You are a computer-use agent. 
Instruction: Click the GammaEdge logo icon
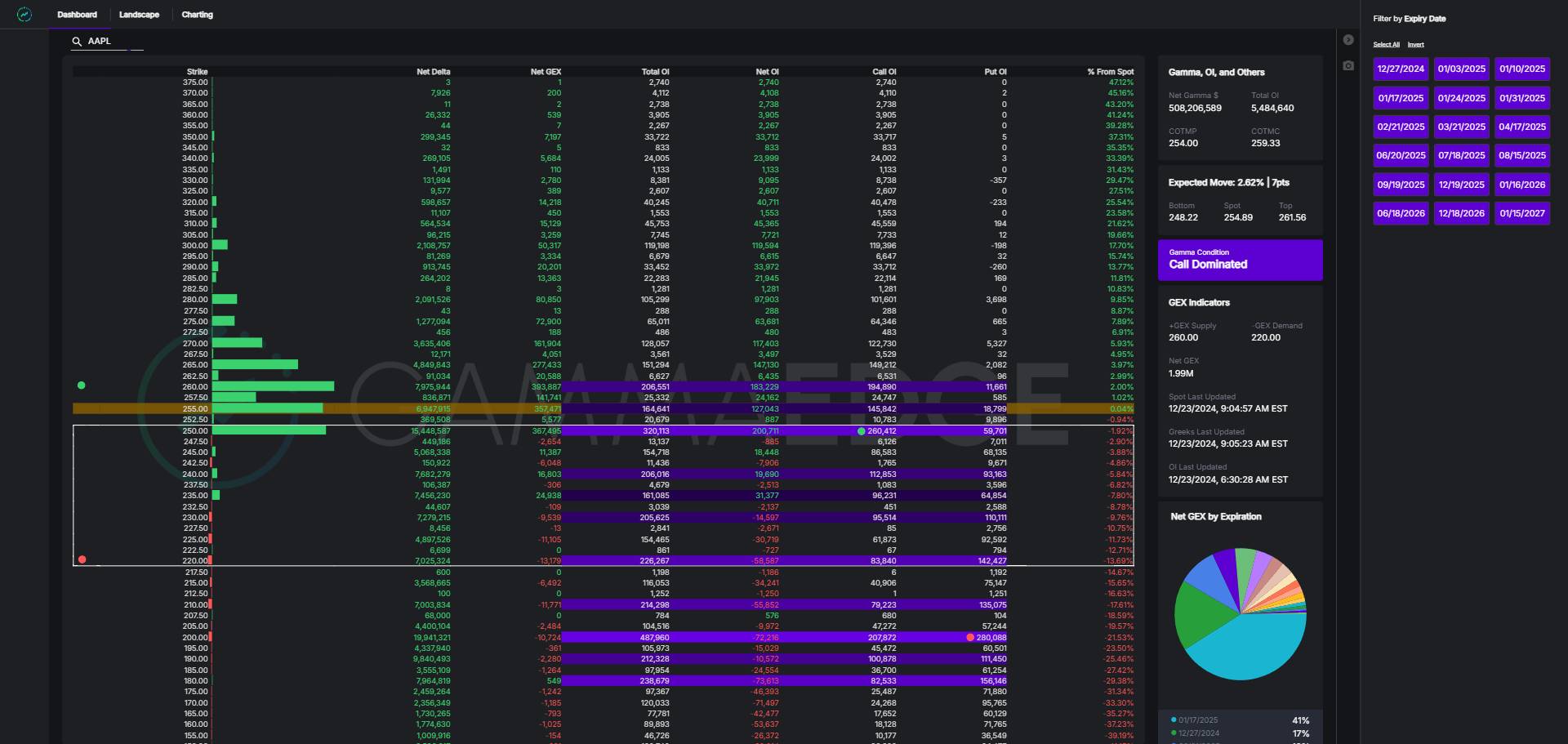(24, 15)
